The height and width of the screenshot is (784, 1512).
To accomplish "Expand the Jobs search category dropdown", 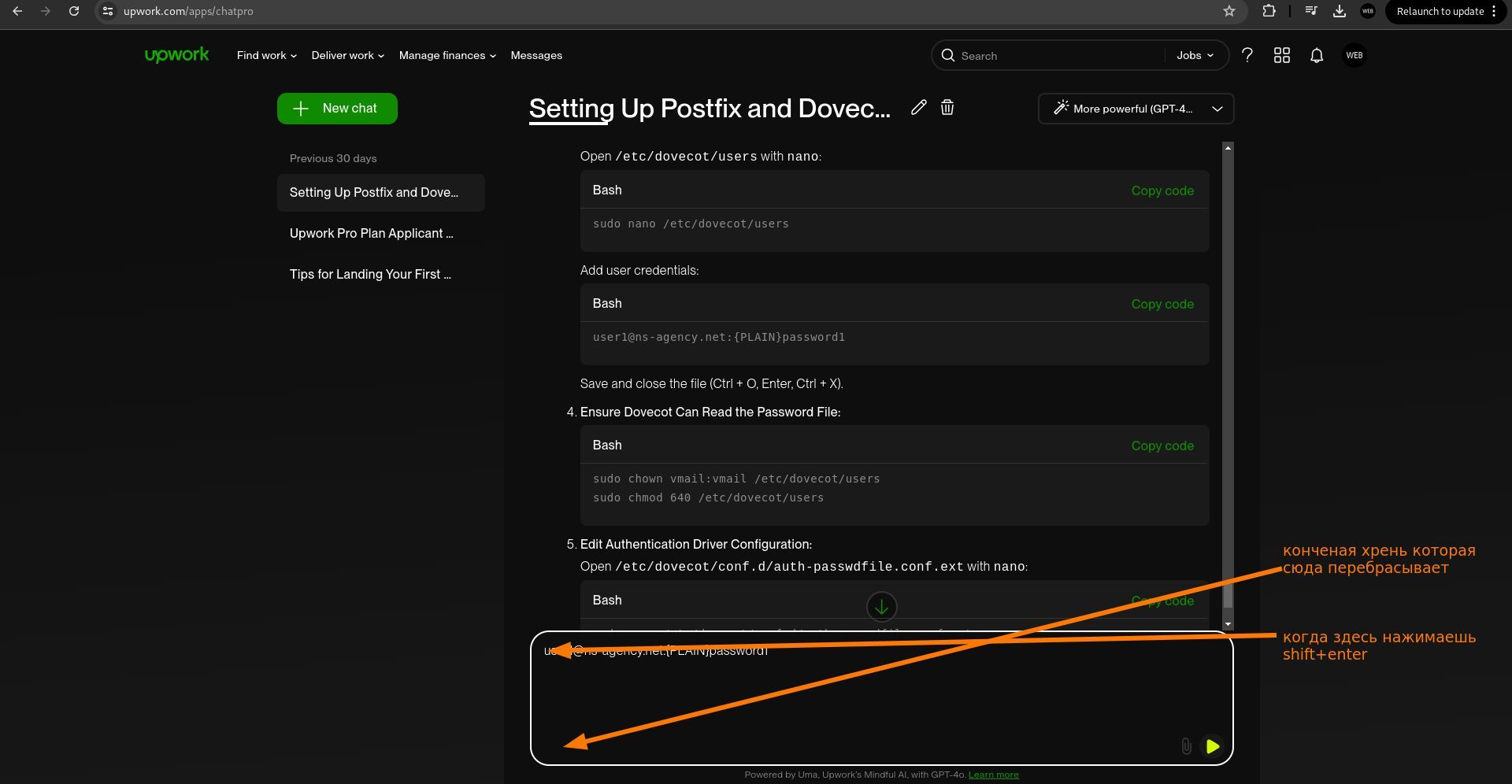I will pos(1195,56).
